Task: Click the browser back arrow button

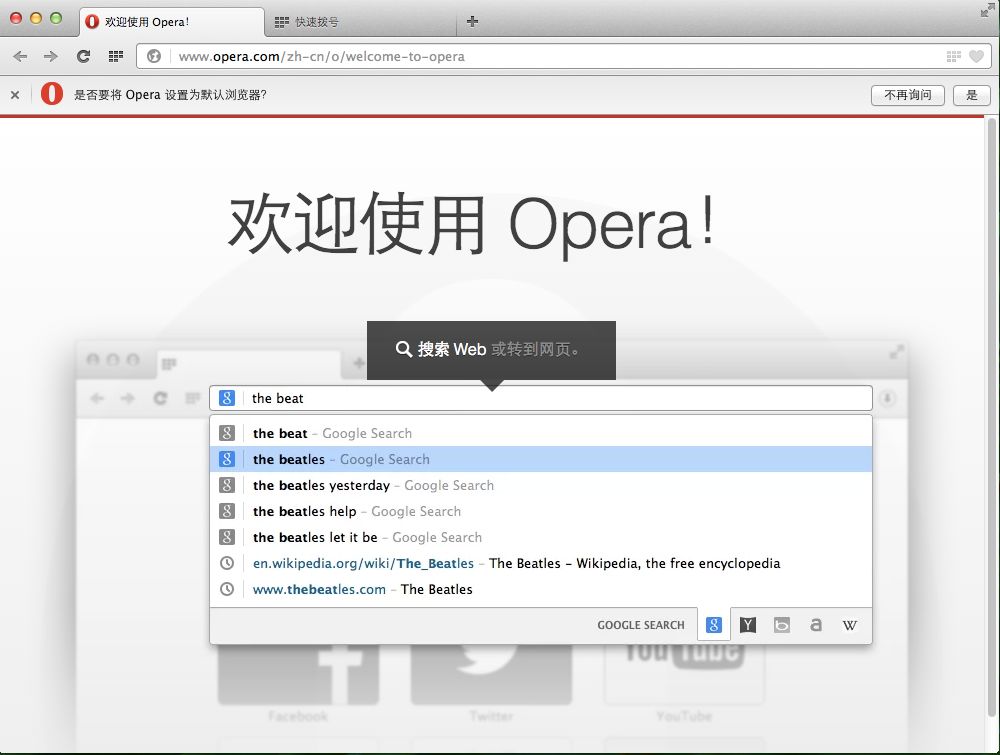Action: pyautogui.click(x=20, y=56)
